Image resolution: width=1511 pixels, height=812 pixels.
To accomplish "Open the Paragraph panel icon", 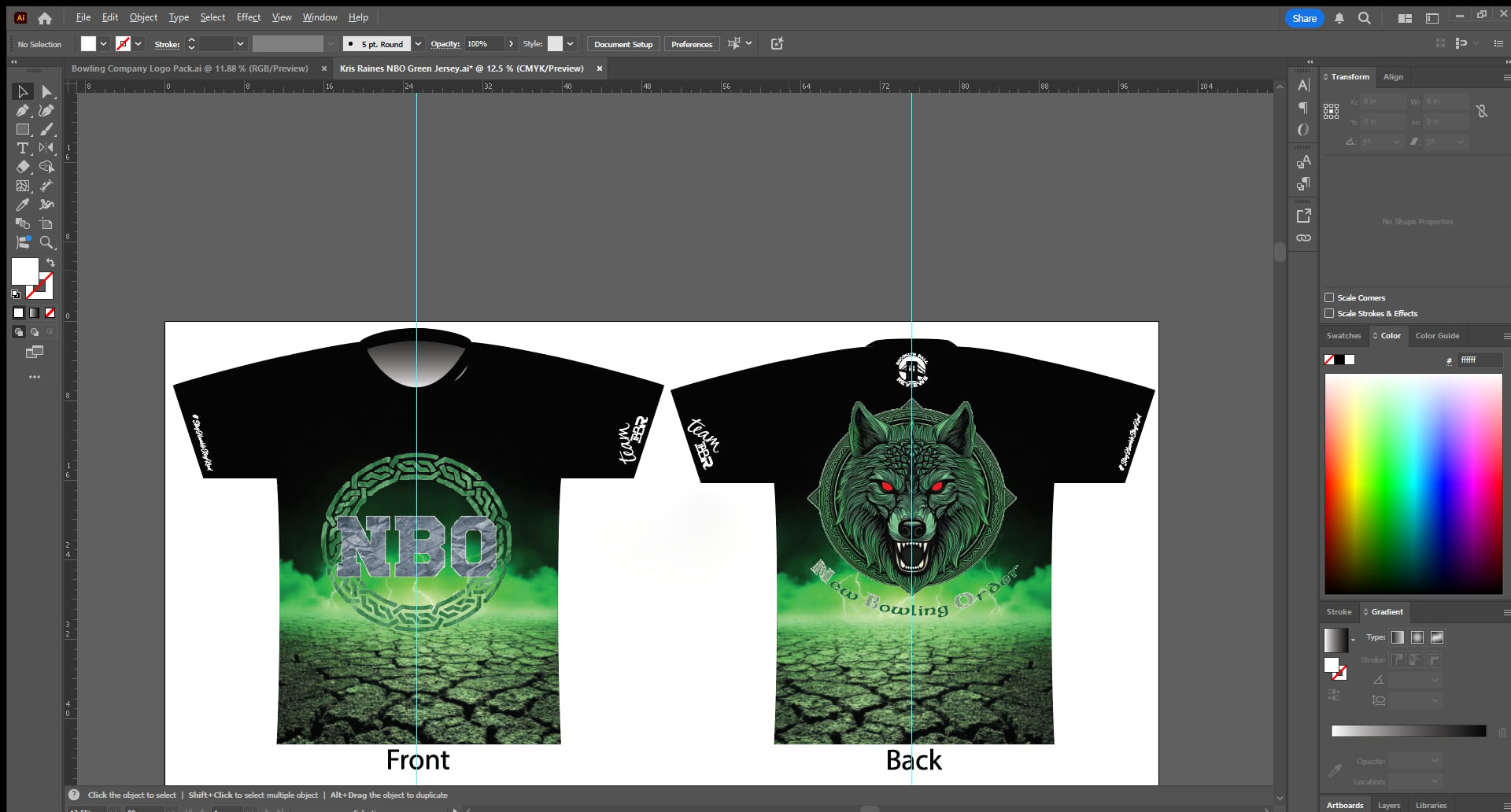I will point(1303,108).
